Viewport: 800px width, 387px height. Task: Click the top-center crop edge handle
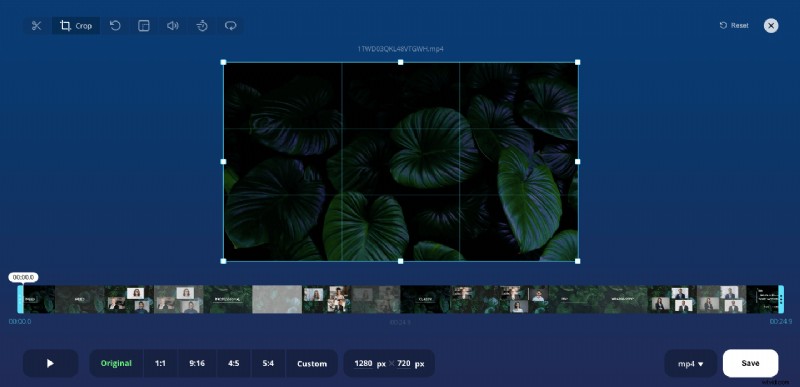click(401, 62)
